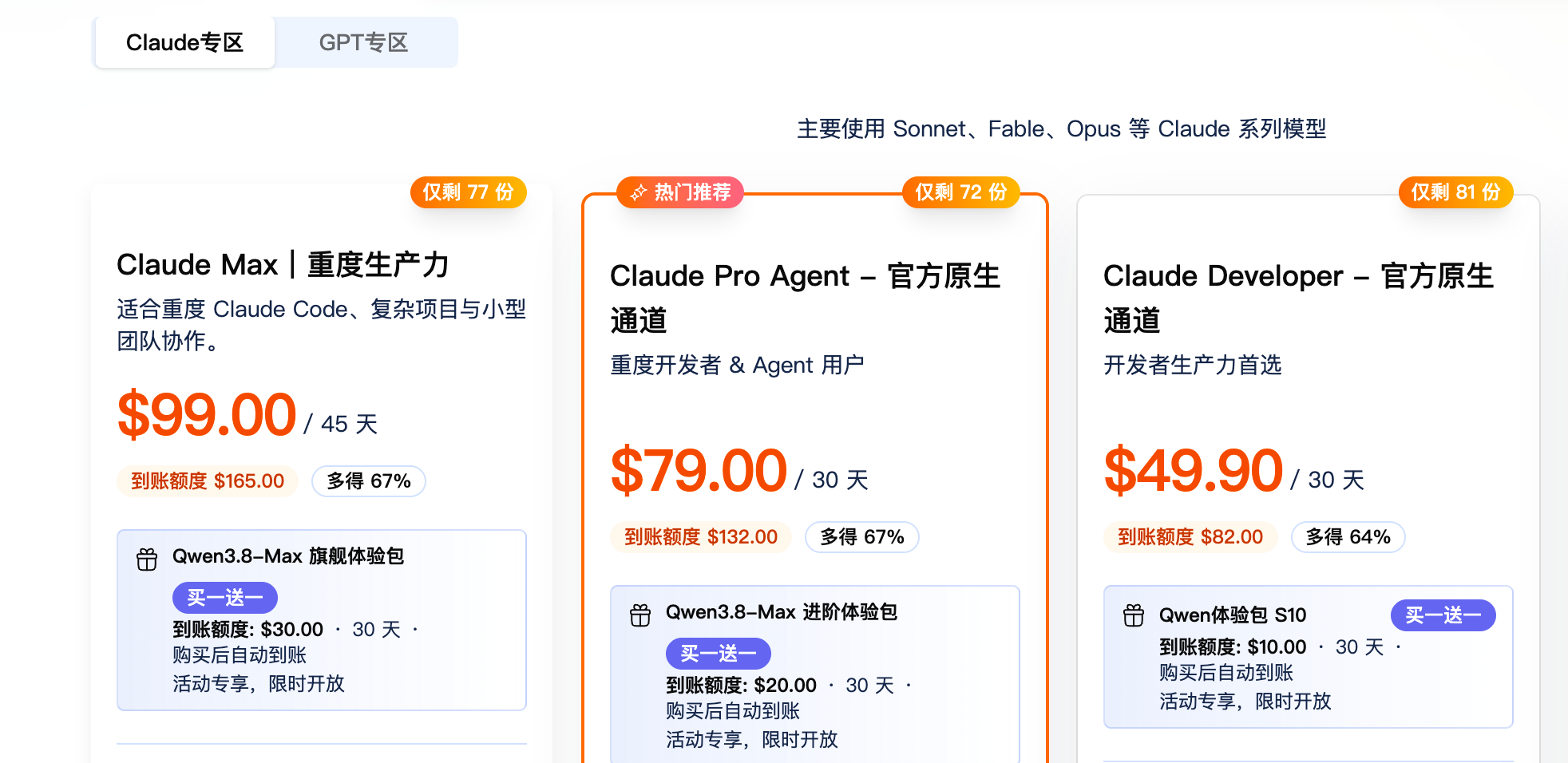Select the Claude Max | 重度生产力 plan title

tap(283, 264)
